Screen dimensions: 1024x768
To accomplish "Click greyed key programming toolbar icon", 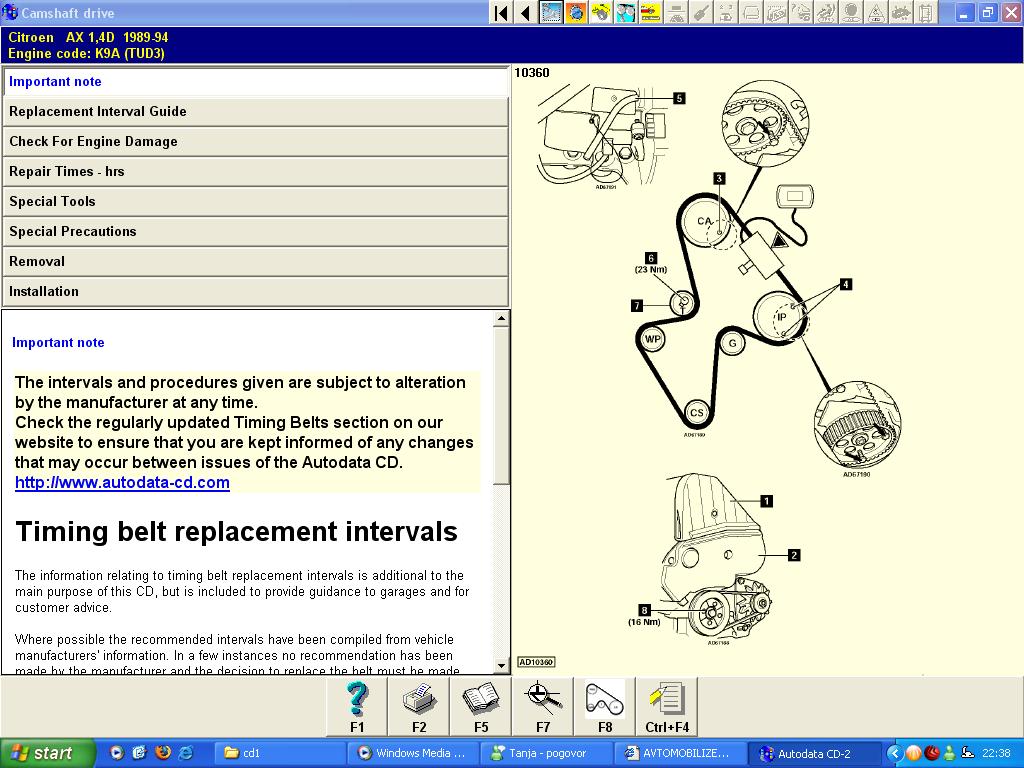I will [x=726, y=12].
